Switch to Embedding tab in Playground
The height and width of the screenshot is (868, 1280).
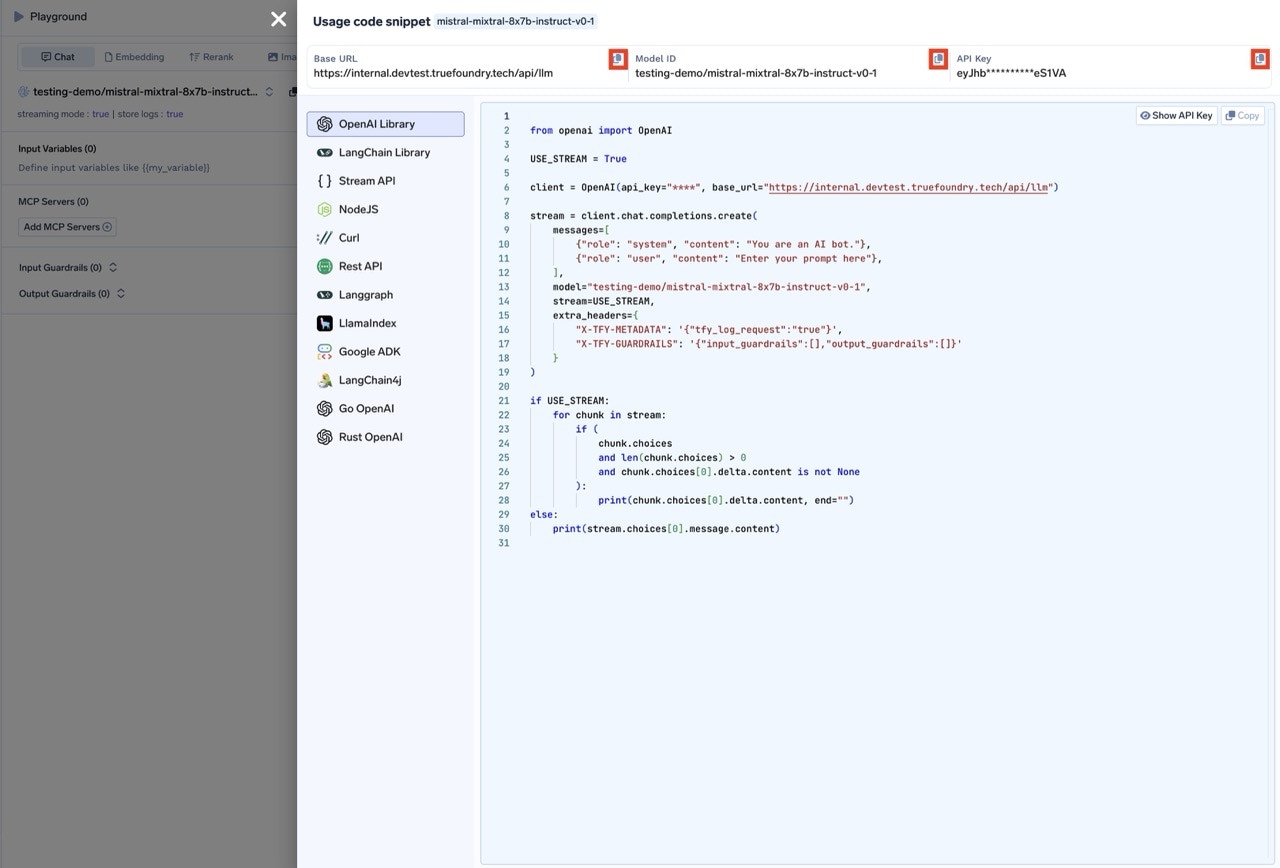[x=134, y=57]
